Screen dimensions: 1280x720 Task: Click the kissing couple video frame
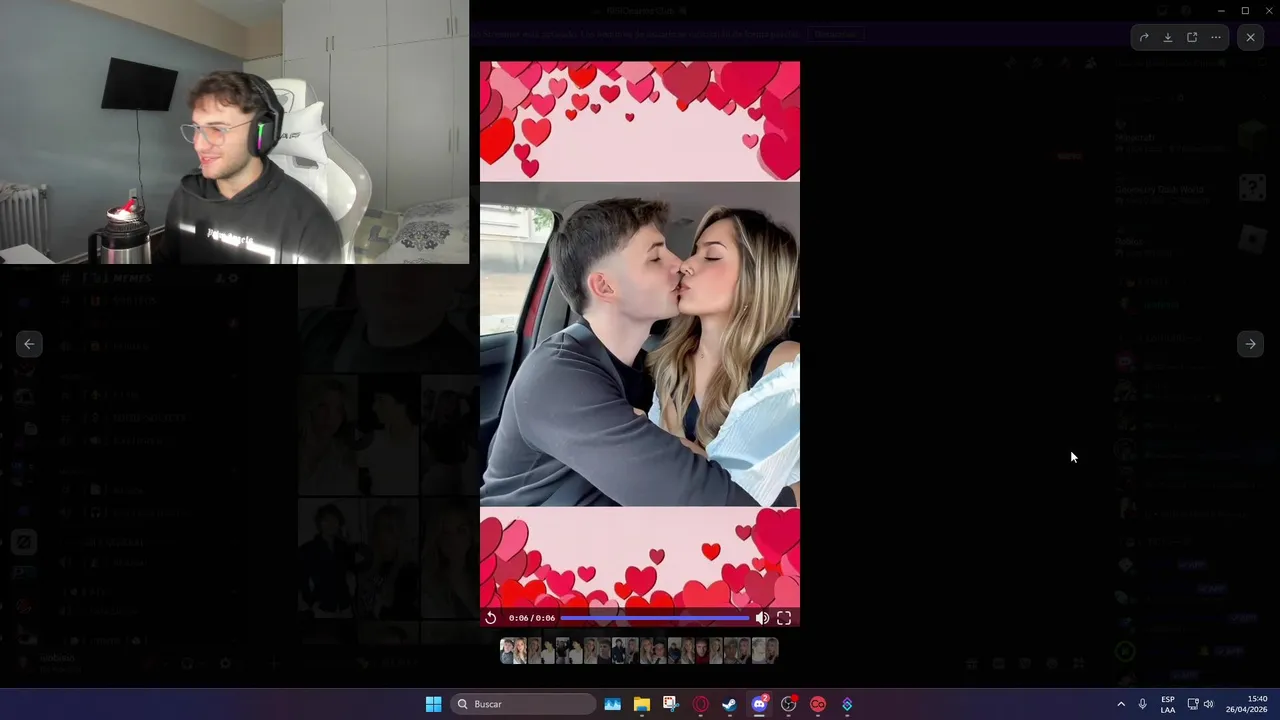pyautogui.click(x=640, y=344)
